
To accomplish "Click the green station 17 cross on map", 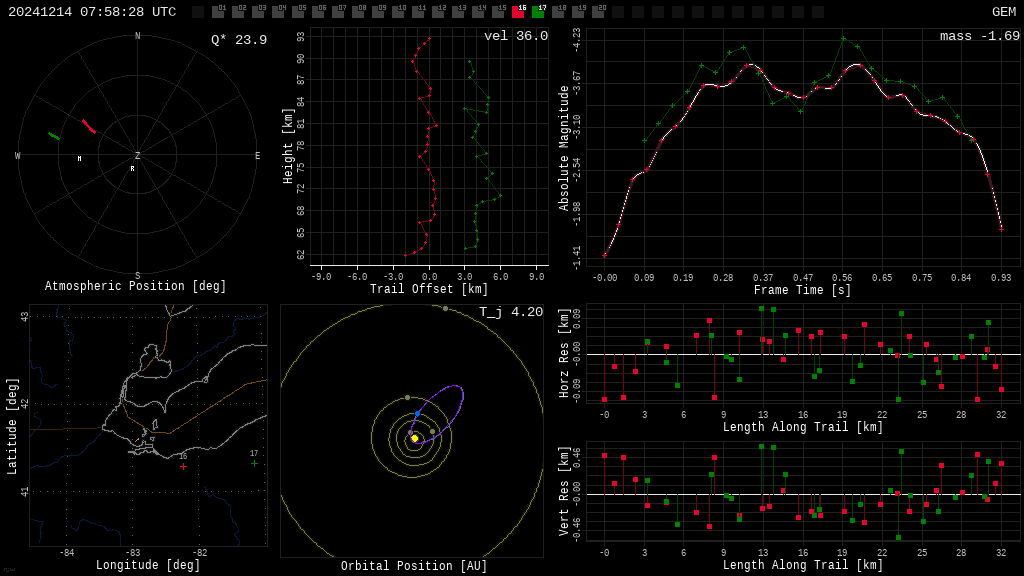I will click(254, 463).
